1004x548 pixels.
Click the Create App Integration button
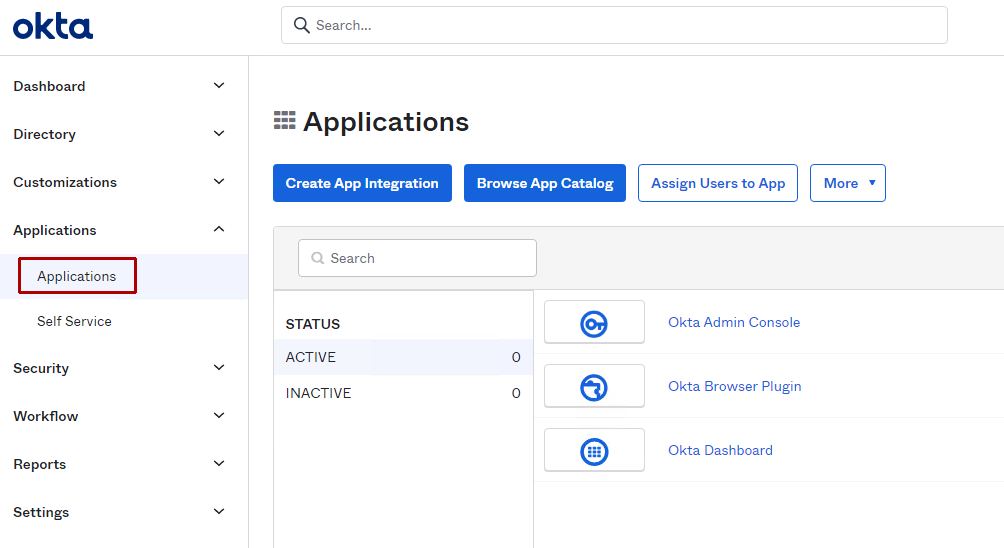(362, 183)
